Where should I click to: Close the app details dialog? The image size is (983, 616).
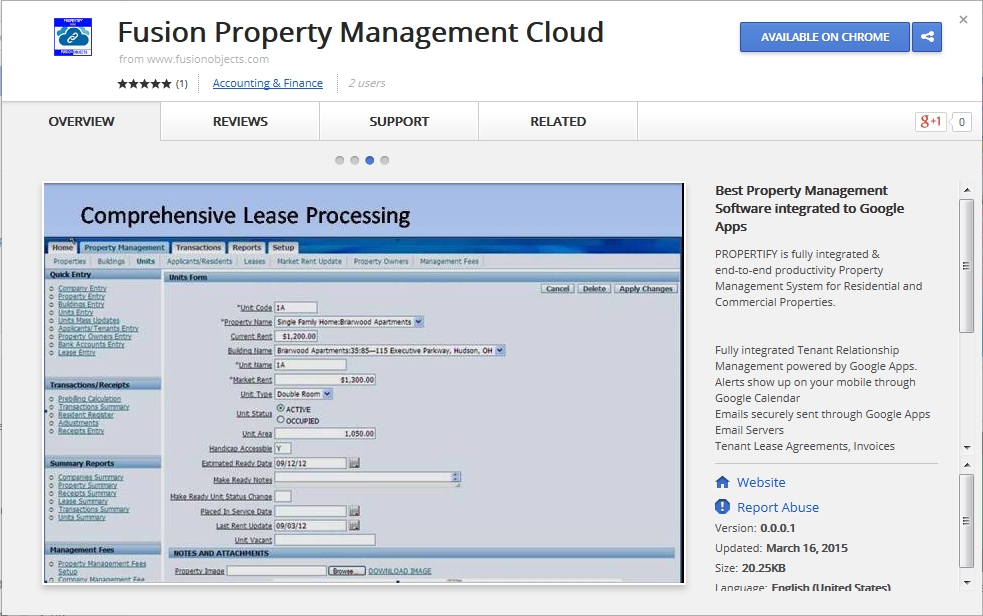(964, 19)
